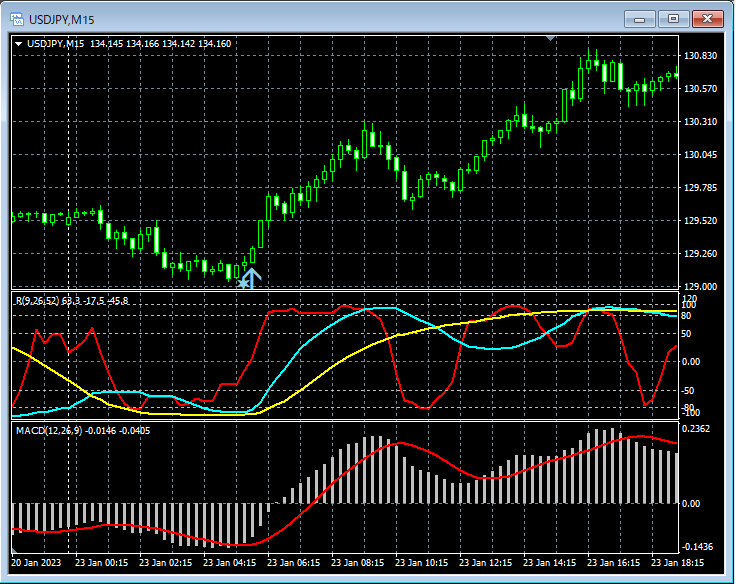The image size is (736, 584).
Task: Click the 50 level on R indicator scale
Action: [x=686, y=334]
